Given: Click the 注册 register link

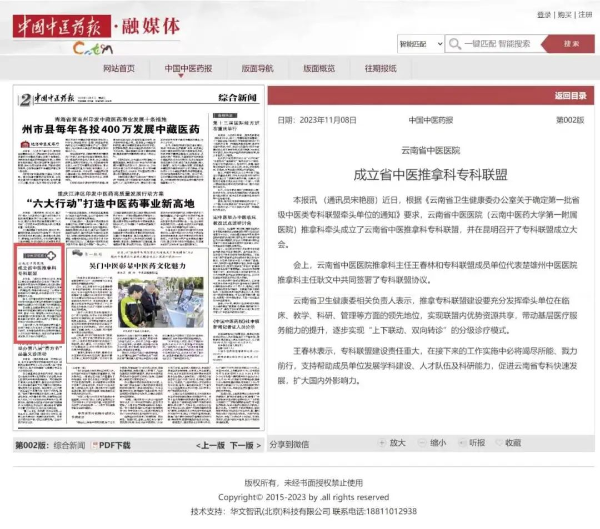Looking at the screenshot, I should click(584, 14).
